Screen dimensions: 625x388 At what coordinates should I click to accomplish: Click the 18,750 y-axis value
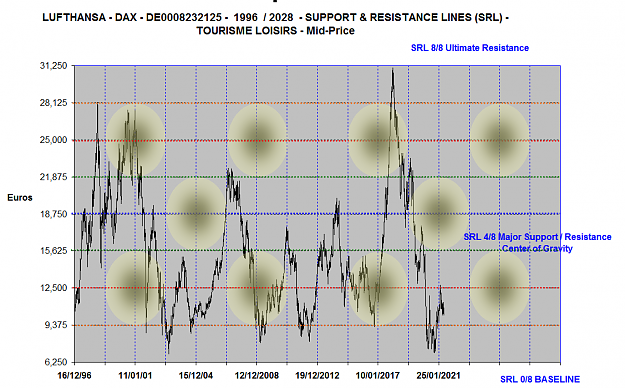(x=53, y=214)
